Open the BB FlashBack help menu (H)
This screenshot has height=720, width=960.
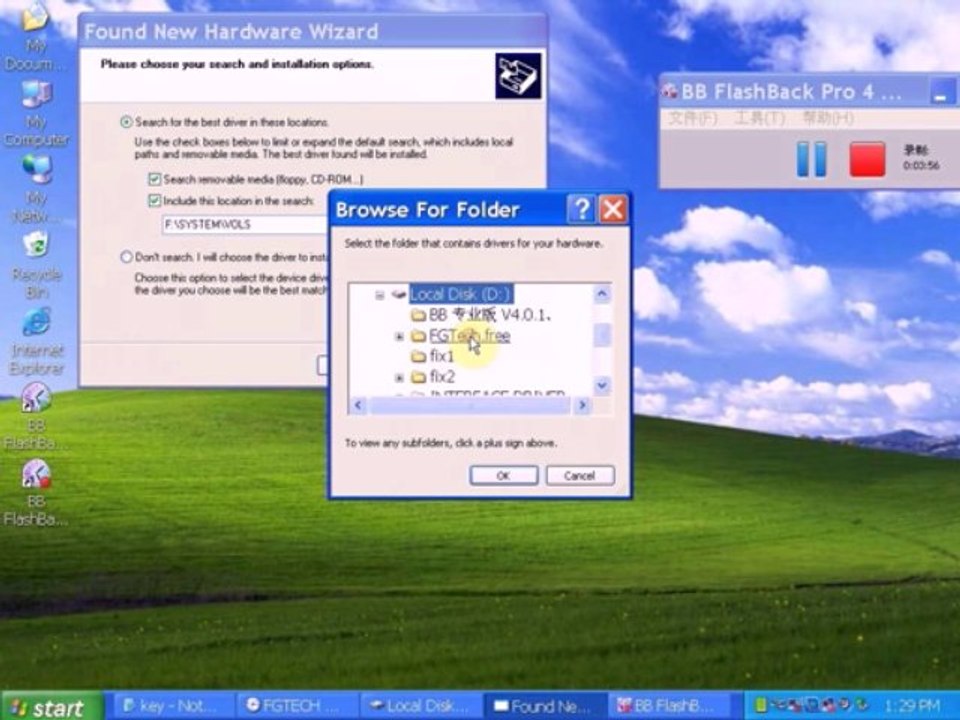pos(828,118)
